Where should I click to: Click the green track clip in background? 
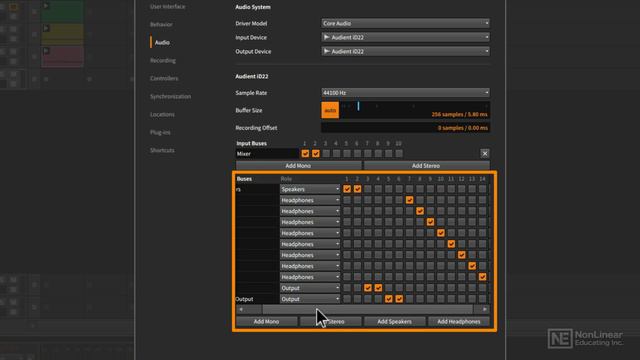pyautogui.click(x=62, y=12)
